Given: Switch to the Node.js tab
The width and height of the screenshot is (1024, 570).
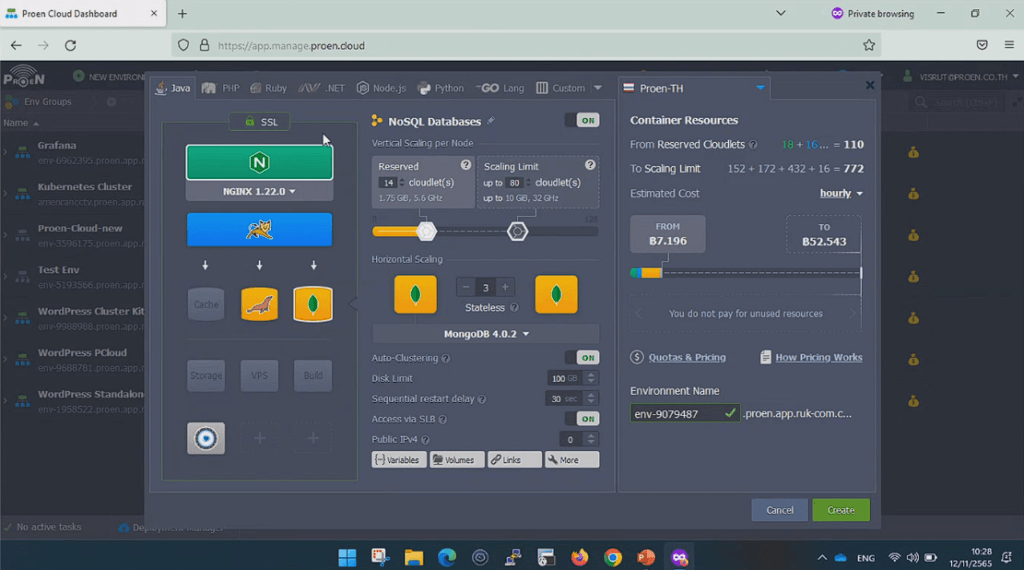Looking at the screenshot, I should tap(381, 88).
